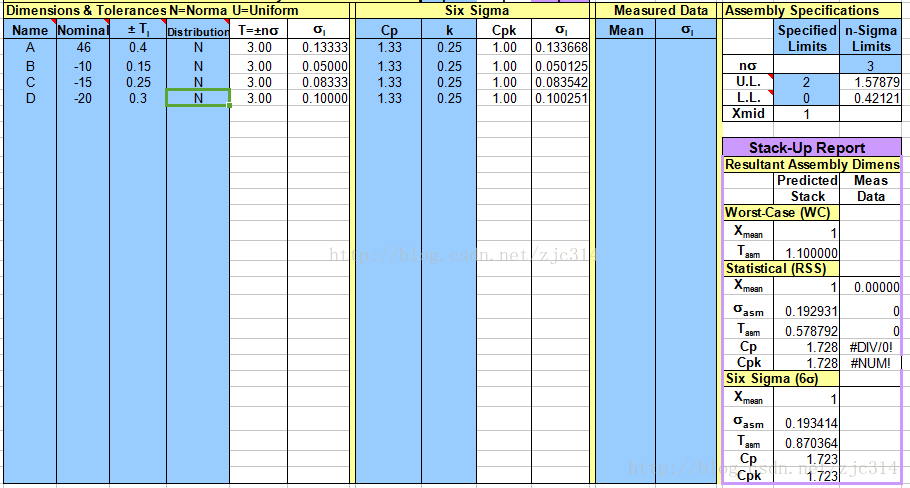Click the highlighted Distribution cell in row D
The height and width of the screenshot is (488, 910).
(x=198, y=98)
